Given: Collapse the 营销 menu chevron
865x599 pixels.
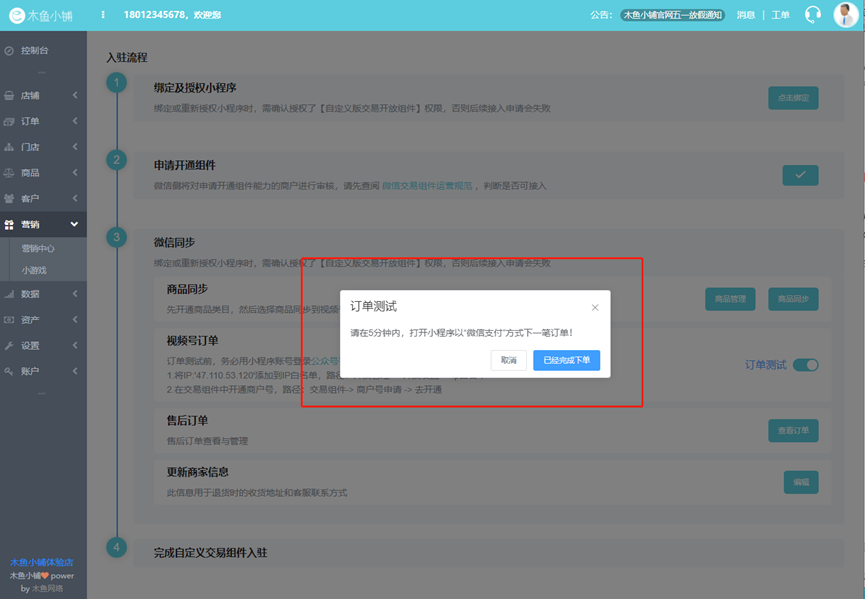Looking at the screenshot, I should (74, 224).
